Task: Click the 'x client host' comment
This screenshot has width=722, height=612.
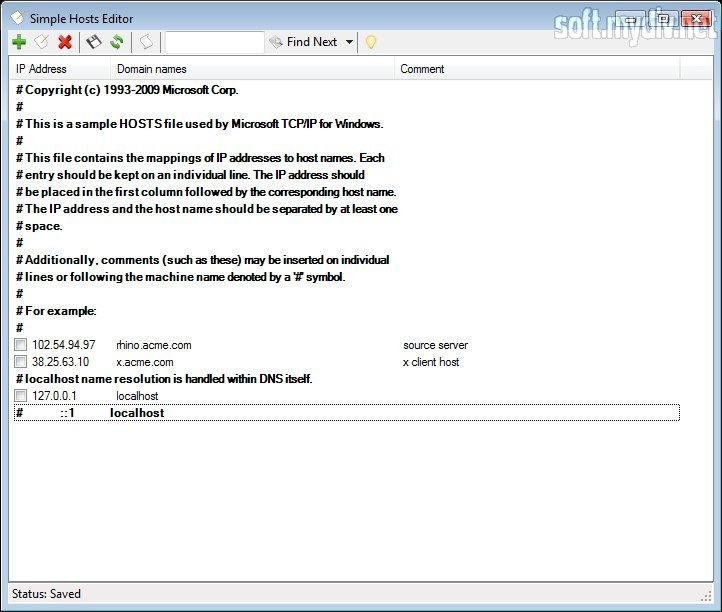Action: tap(431, 362)
